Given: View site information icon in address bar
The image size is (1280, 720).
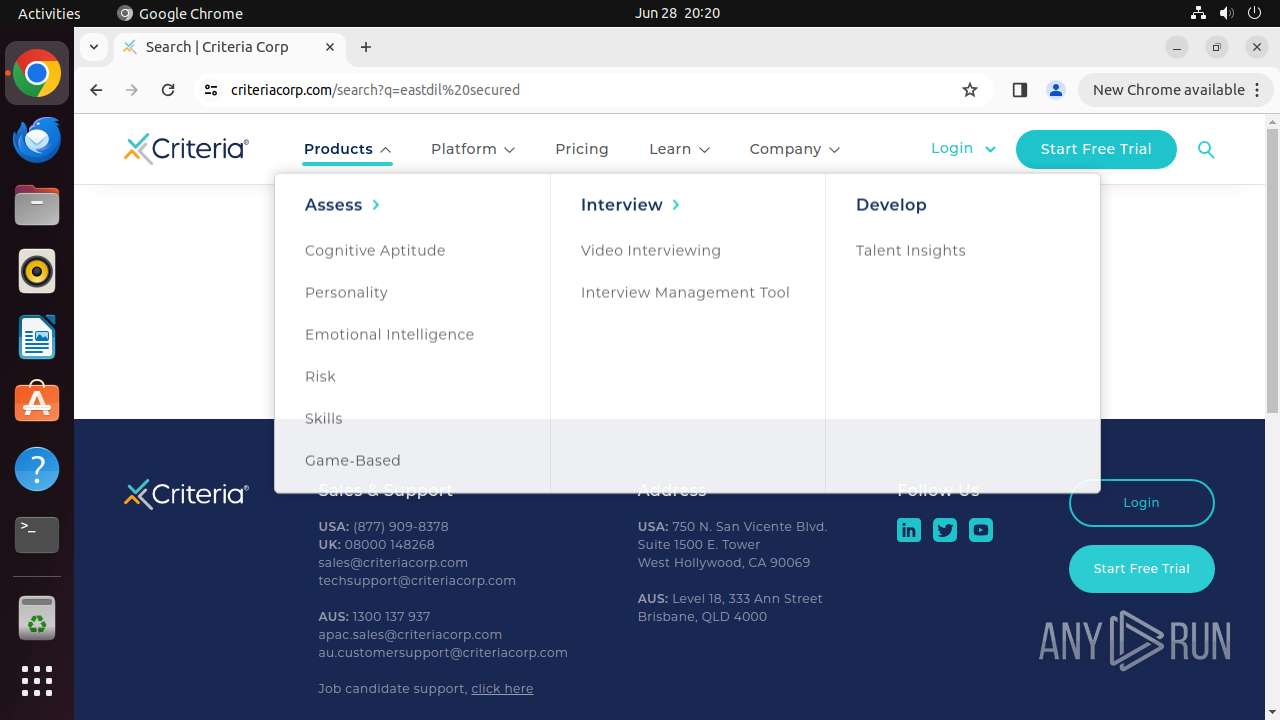Looking at the screenshot, I should [x=210, y=90].
